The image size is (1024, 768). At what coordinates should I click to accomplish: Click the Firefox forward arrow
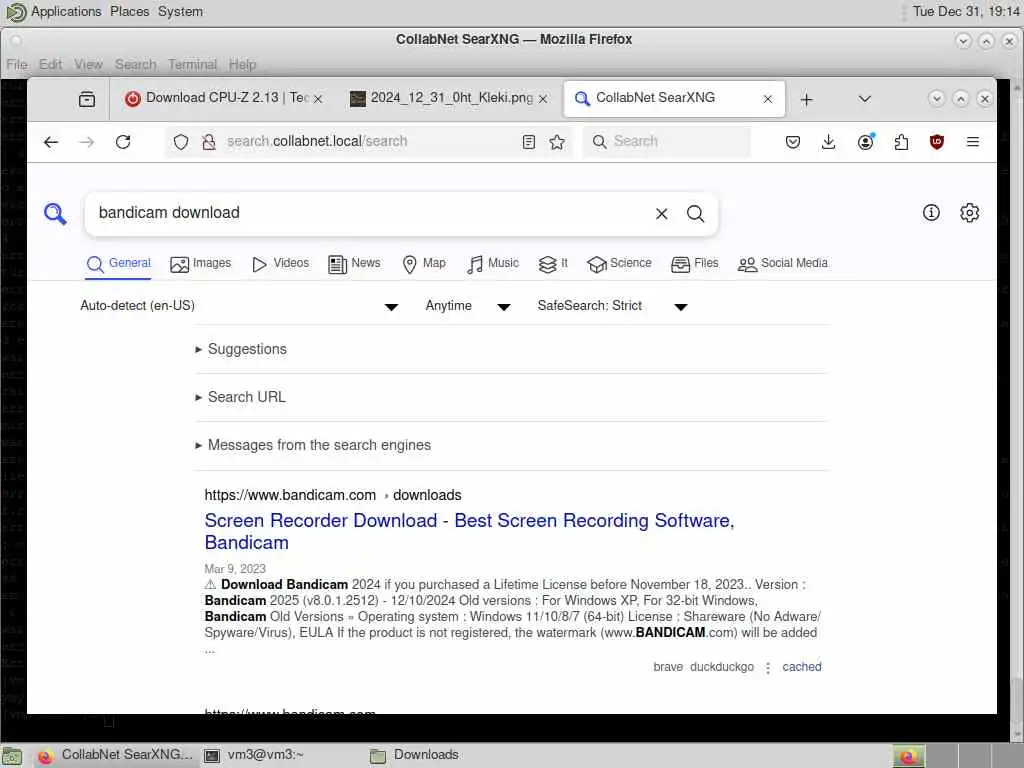coord(87,142)
